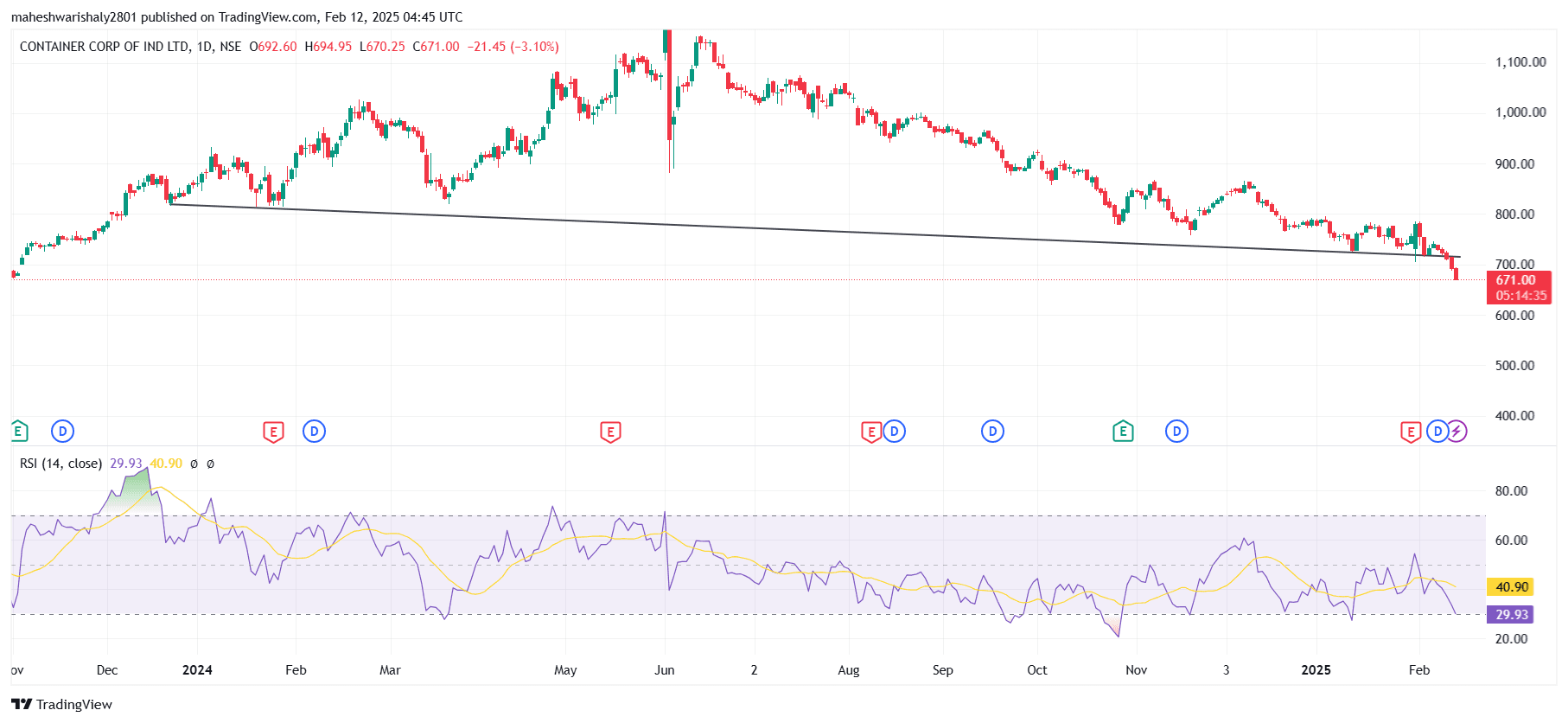The image size is (1568, 723).
Task: Click the open value O692.60
Action: pos(273,47)
